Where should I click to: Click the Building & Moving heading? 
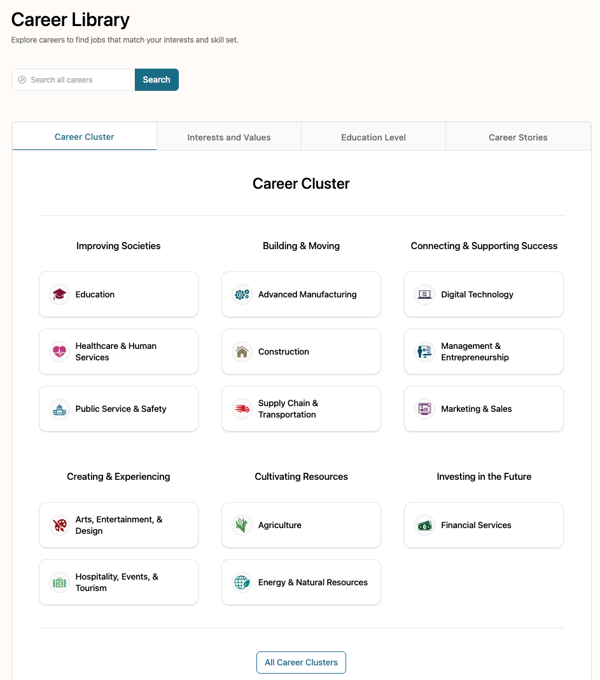click(301, 246)
